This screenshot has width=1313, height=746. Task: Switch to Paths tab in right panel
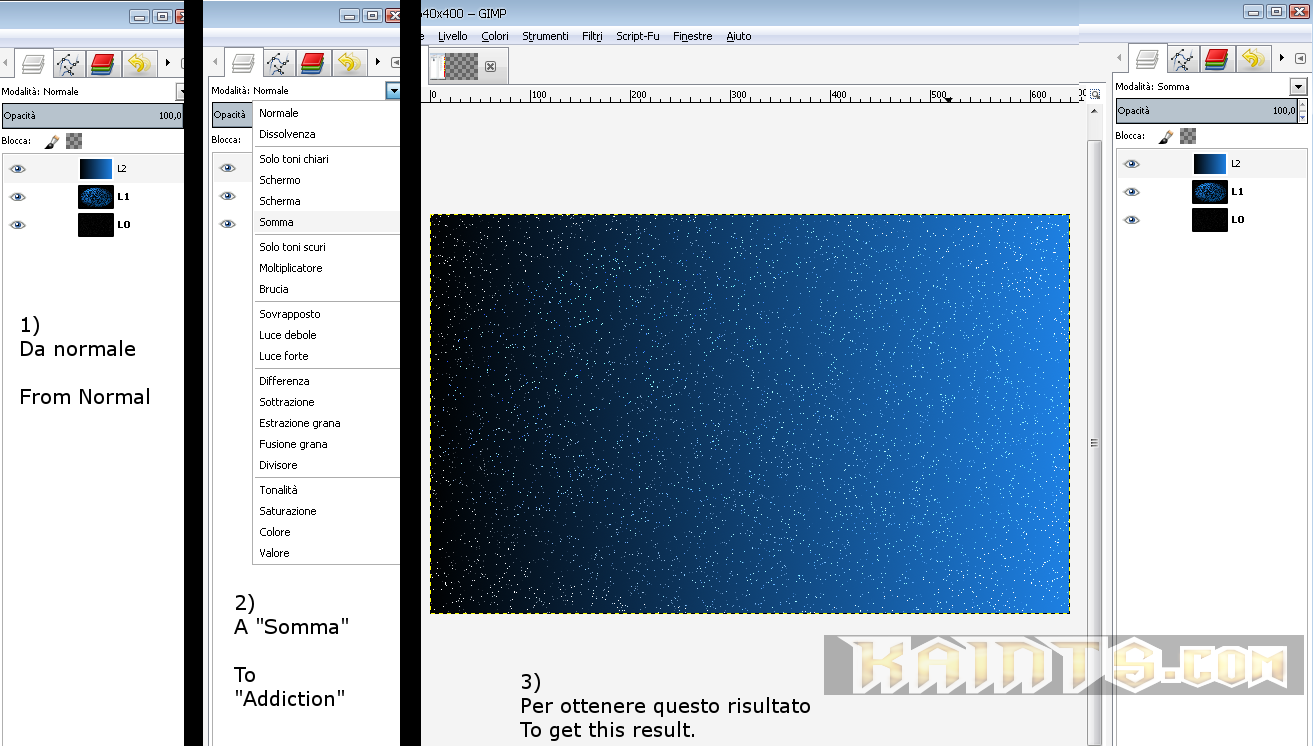[1182, 60]
